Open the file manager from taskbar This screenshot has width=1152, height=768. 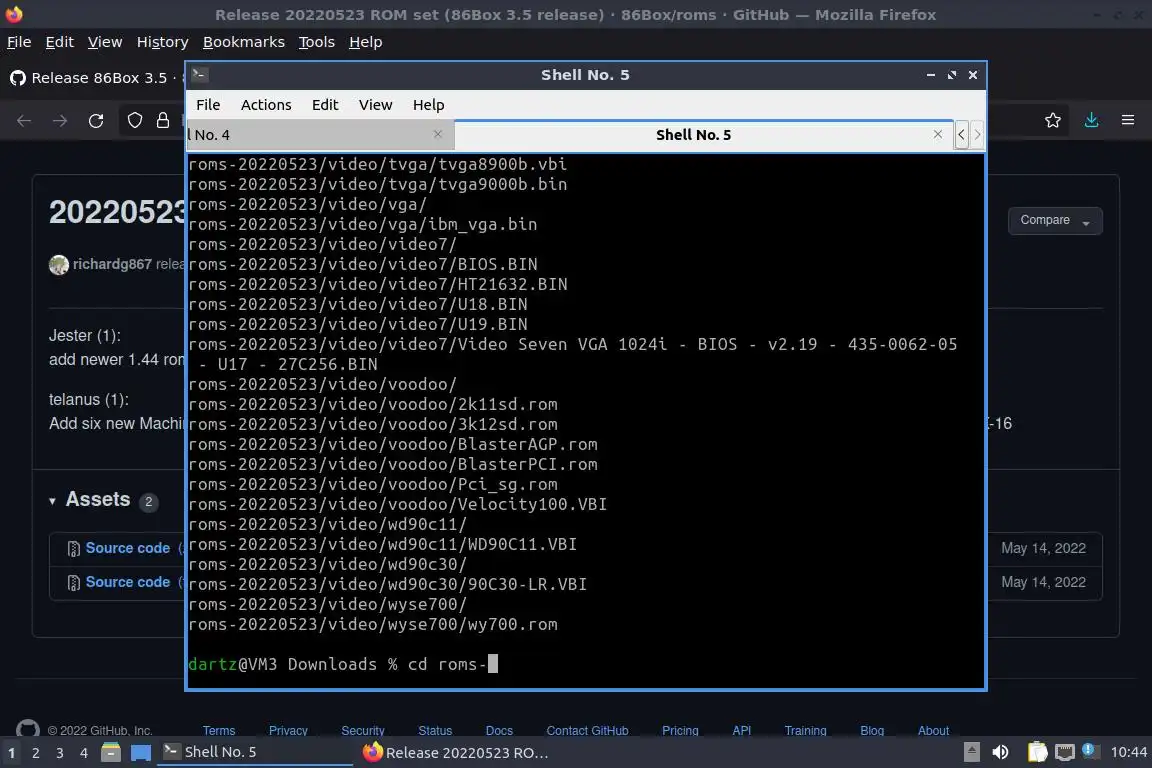point(111,753)
